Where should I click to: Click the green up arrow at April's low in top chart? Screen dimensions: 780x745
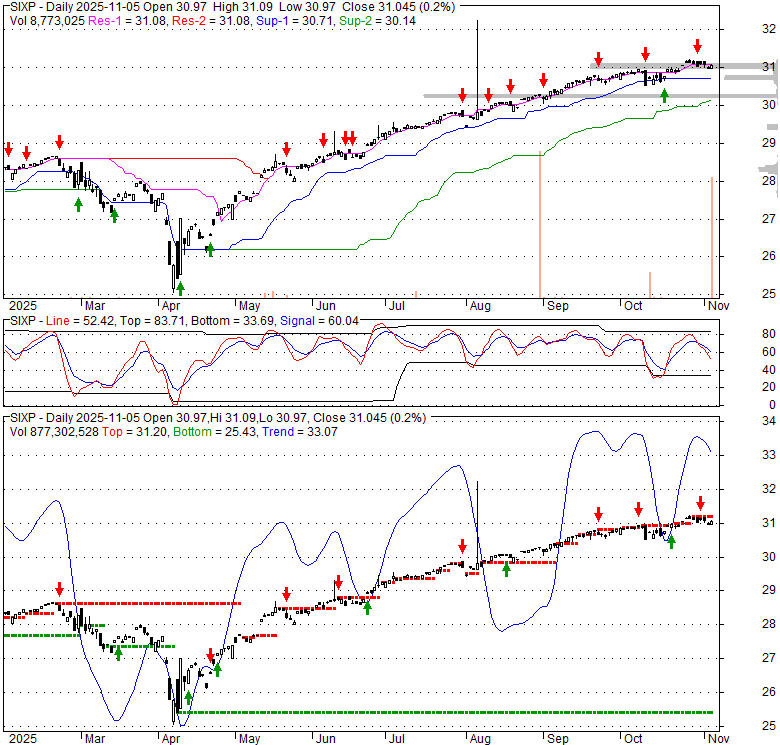(180, 287)
